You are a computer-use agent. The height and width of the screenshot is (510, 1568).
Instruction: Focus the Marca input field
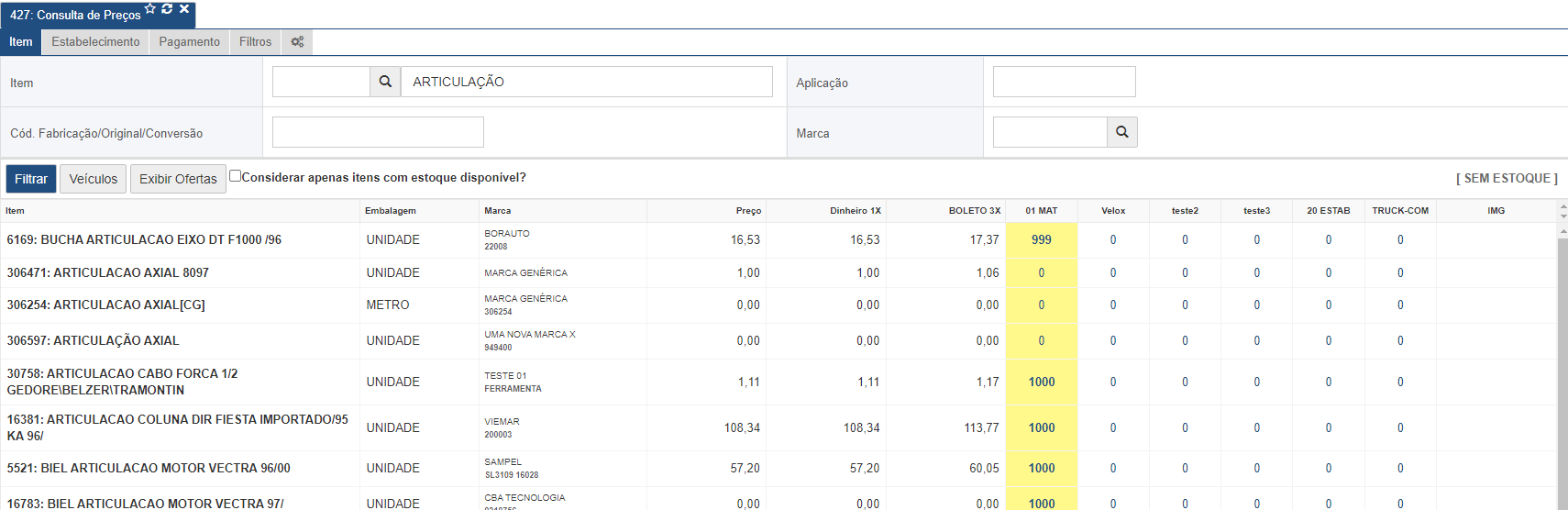[1050, 132]
